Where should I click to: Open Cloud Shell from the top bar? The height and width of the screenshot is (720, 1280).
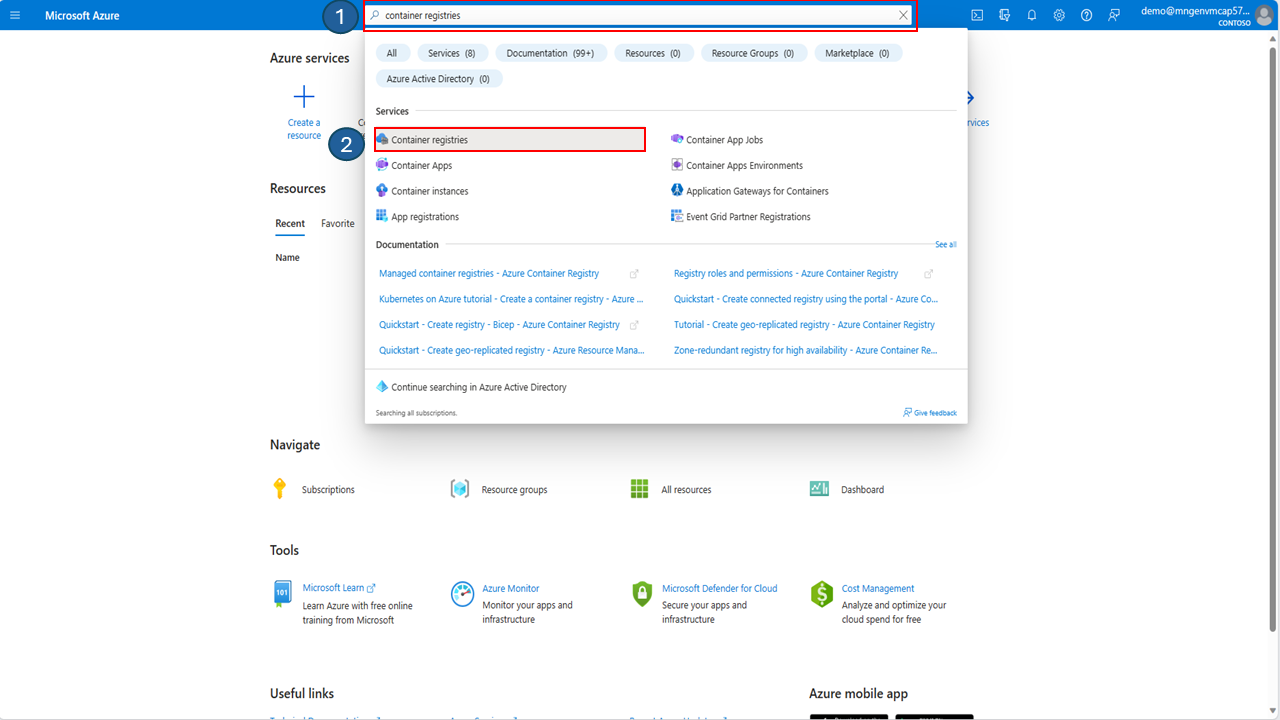[977, 15]
